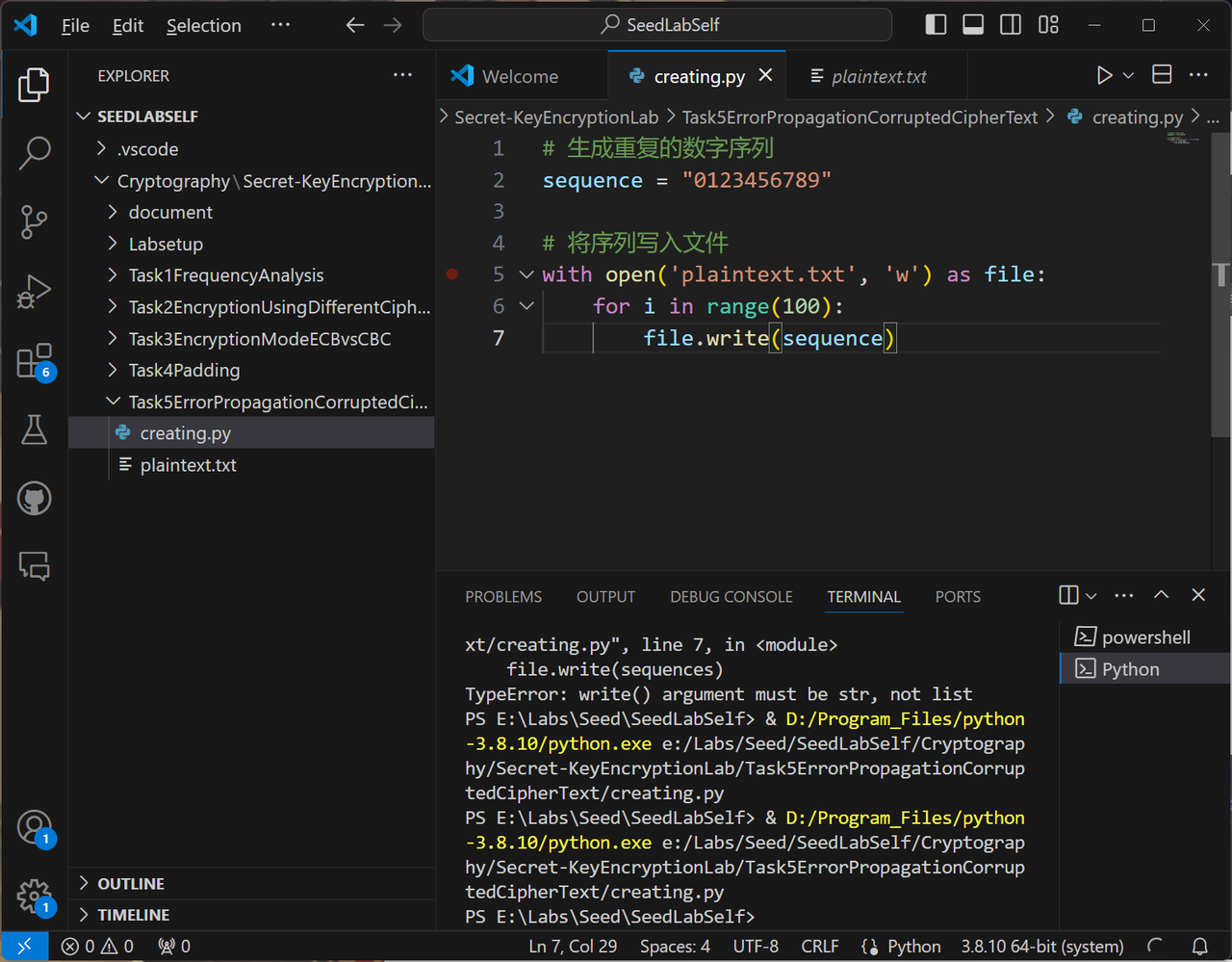Switch to plaintext.txt editor tab

pyautogui.click(x=878, y=76)
